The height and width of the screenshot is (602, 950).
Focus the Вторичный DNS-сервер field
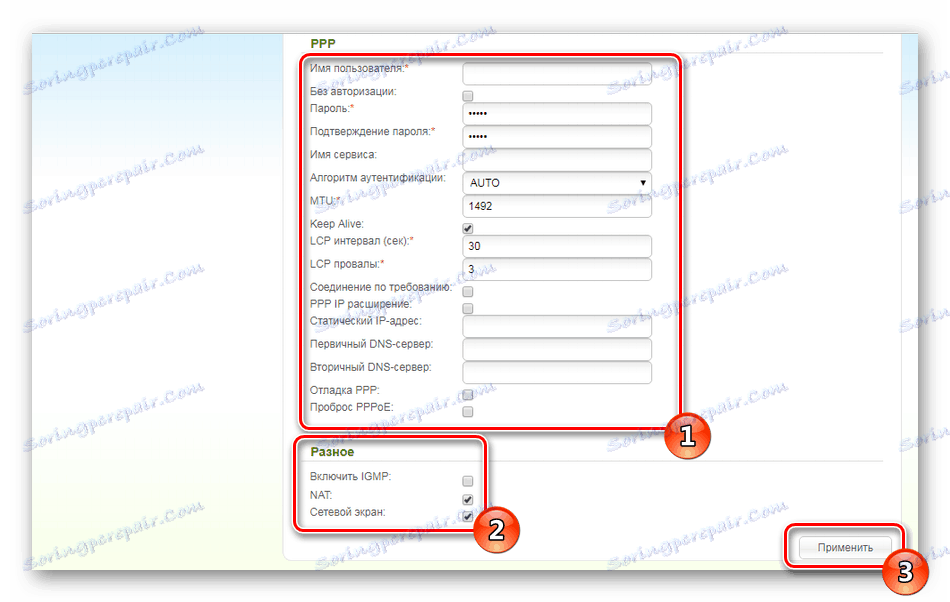[x=557, y=372]
